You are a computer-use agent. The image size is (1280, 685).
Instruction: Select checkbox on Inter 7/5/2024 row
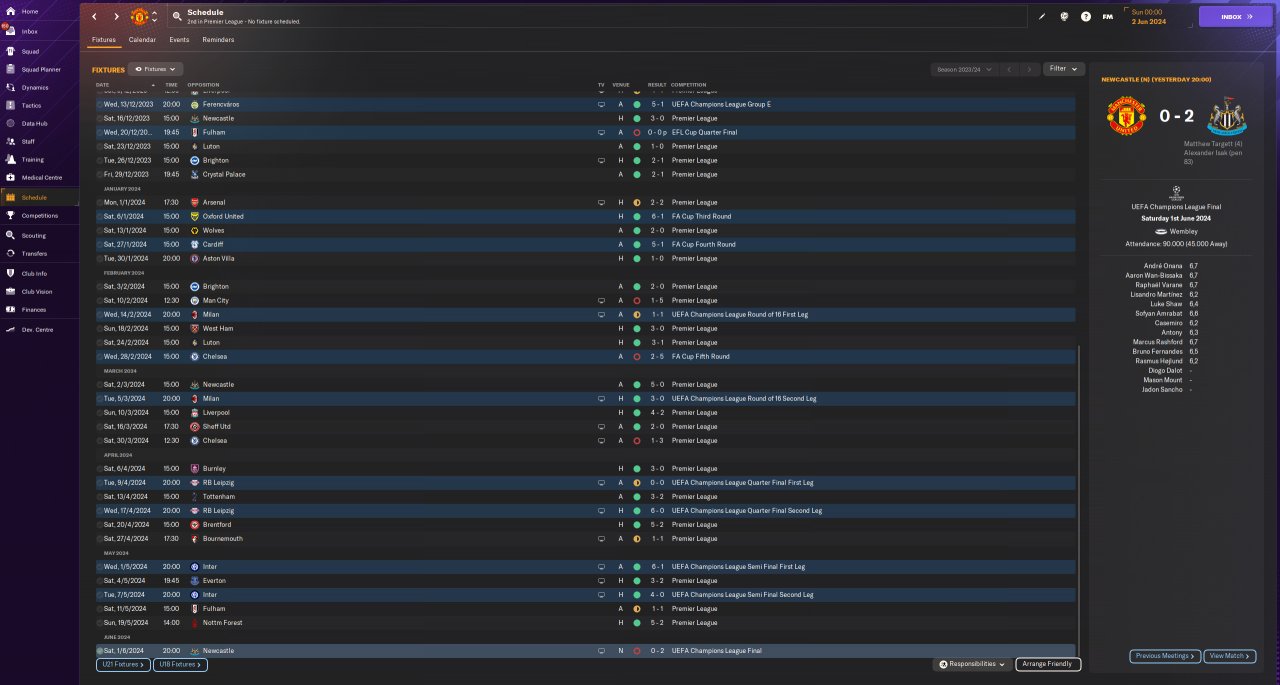100,594
